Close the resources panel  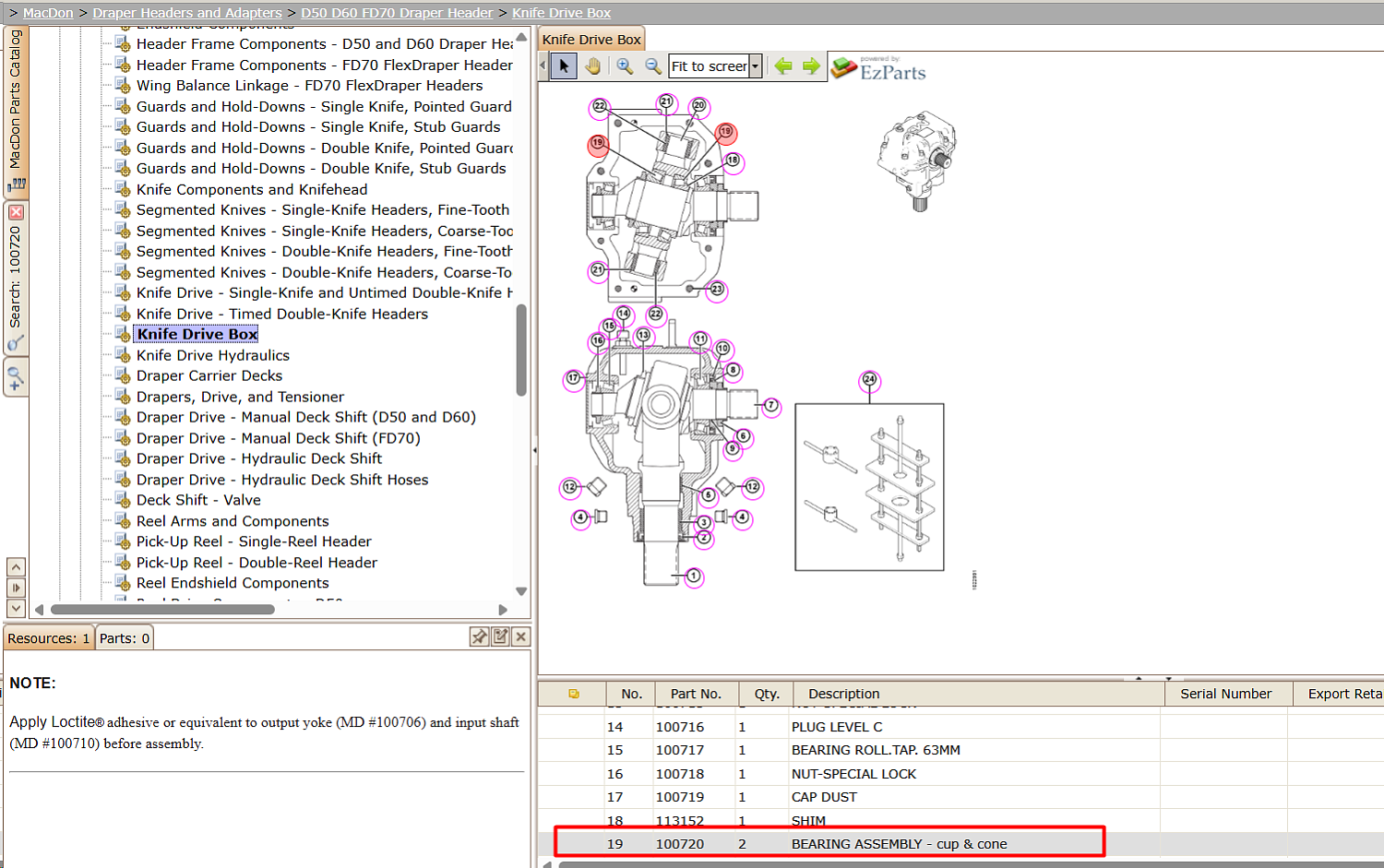[x=521, y=636]
